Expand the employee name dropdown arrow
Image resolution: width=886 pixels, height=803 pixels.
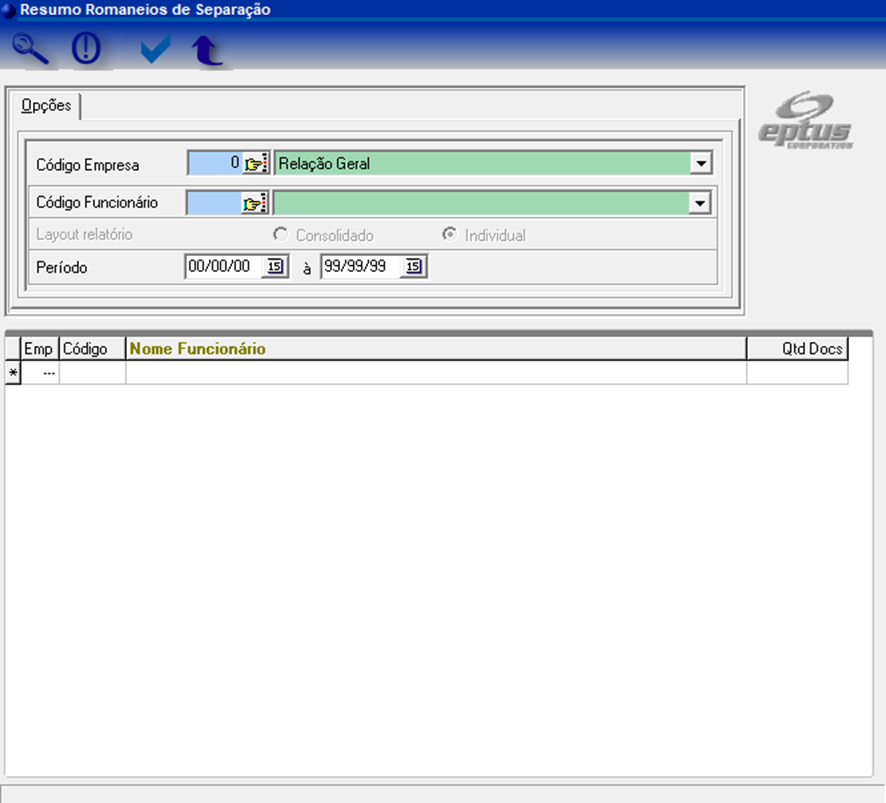click(701, 204)
